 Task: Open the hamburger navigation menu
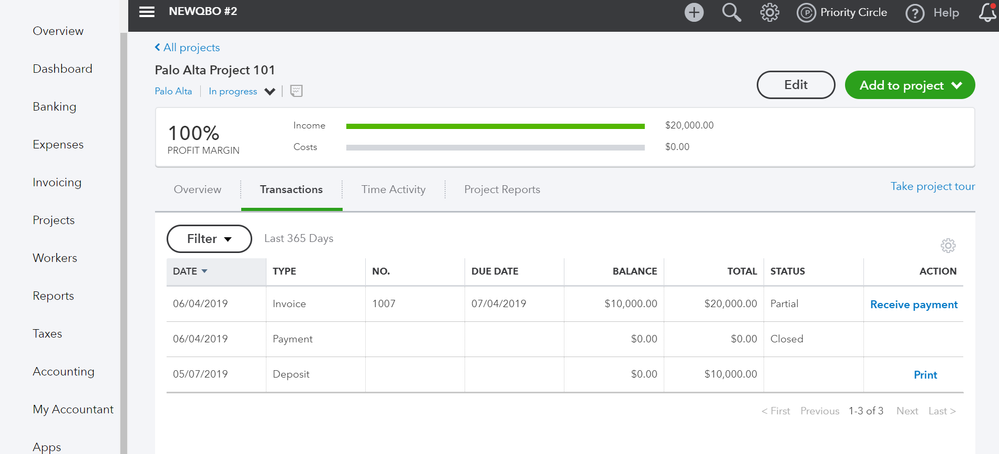click(x=147, y=12)
